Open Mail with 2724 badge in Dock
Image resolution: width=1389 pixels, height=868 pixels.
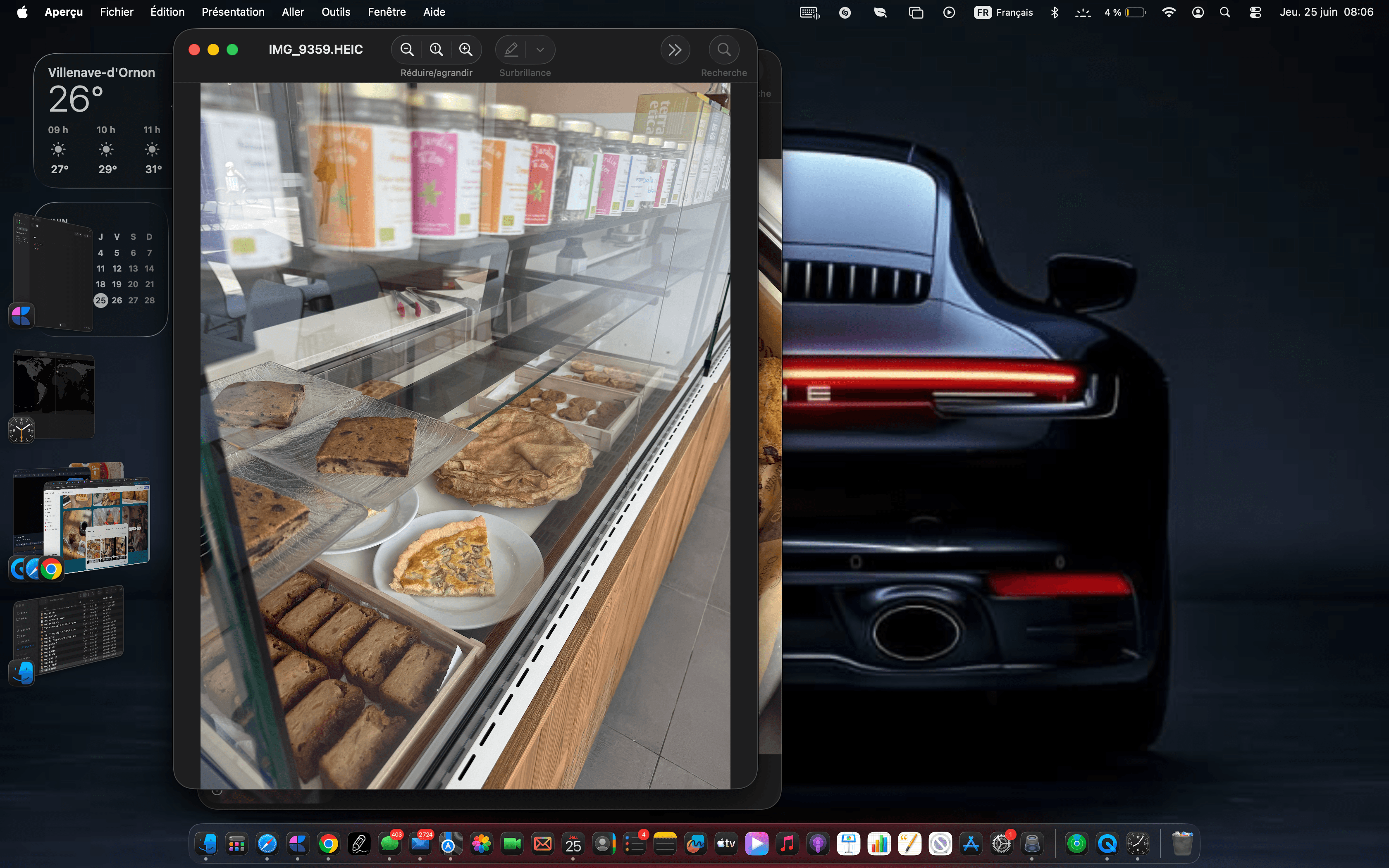click(420, 844)
